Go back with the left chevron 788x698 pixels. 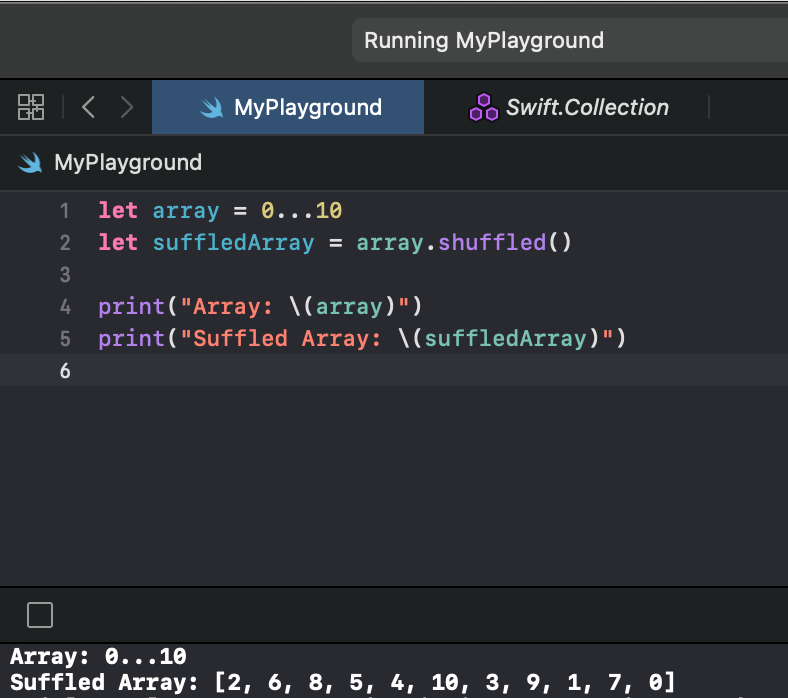88,107
